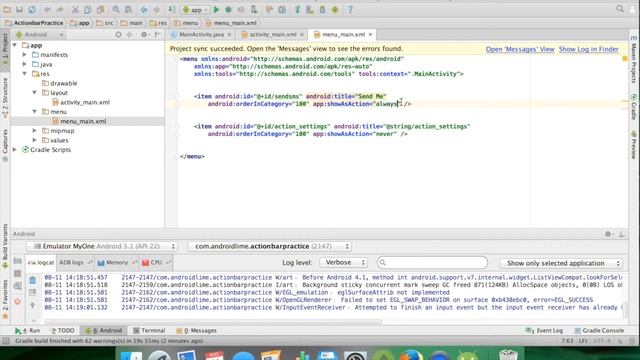Click the Make Project icon
This screenshot has height=360, width=640.
coord(172,9)
